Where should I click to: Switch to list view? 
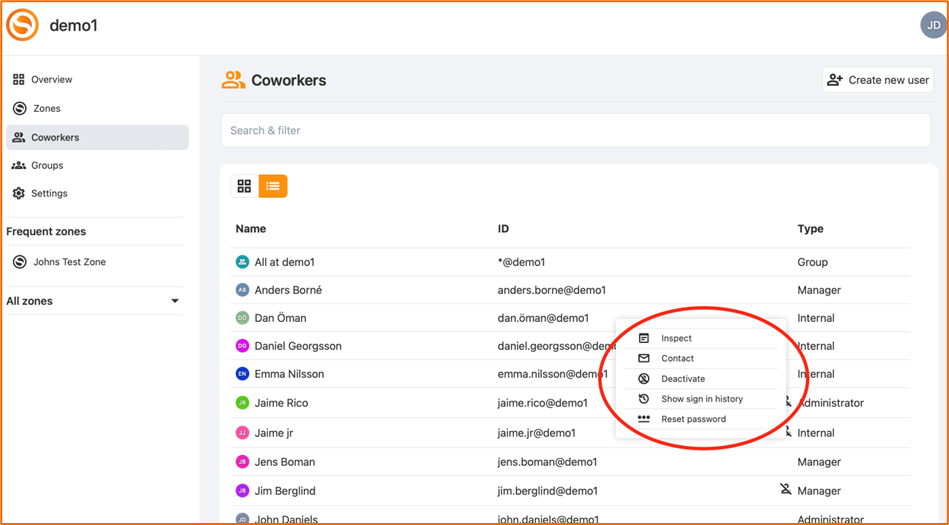273,186
